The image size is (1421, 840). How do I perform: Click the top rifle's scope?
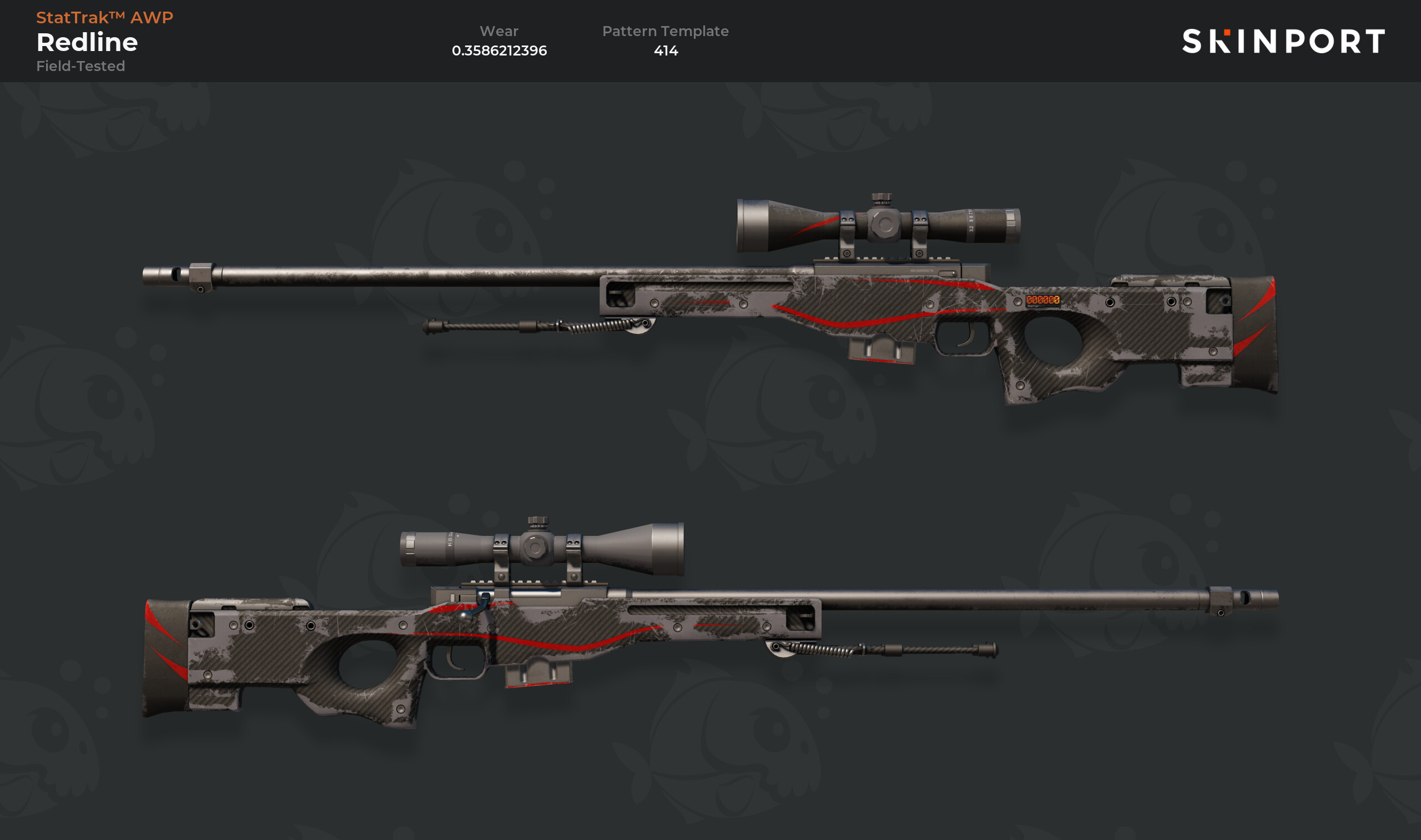[x=878, y=224]
